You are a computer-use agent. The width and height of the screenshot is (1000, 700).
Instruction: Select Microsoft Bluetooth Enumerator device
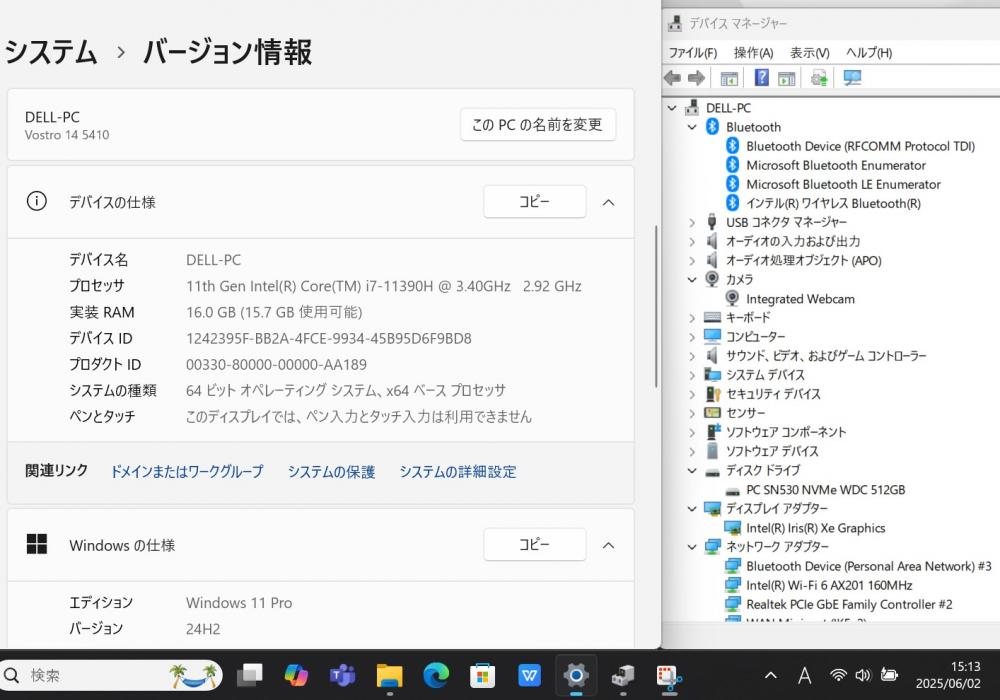pyautogui.click(x=835, y=165)
